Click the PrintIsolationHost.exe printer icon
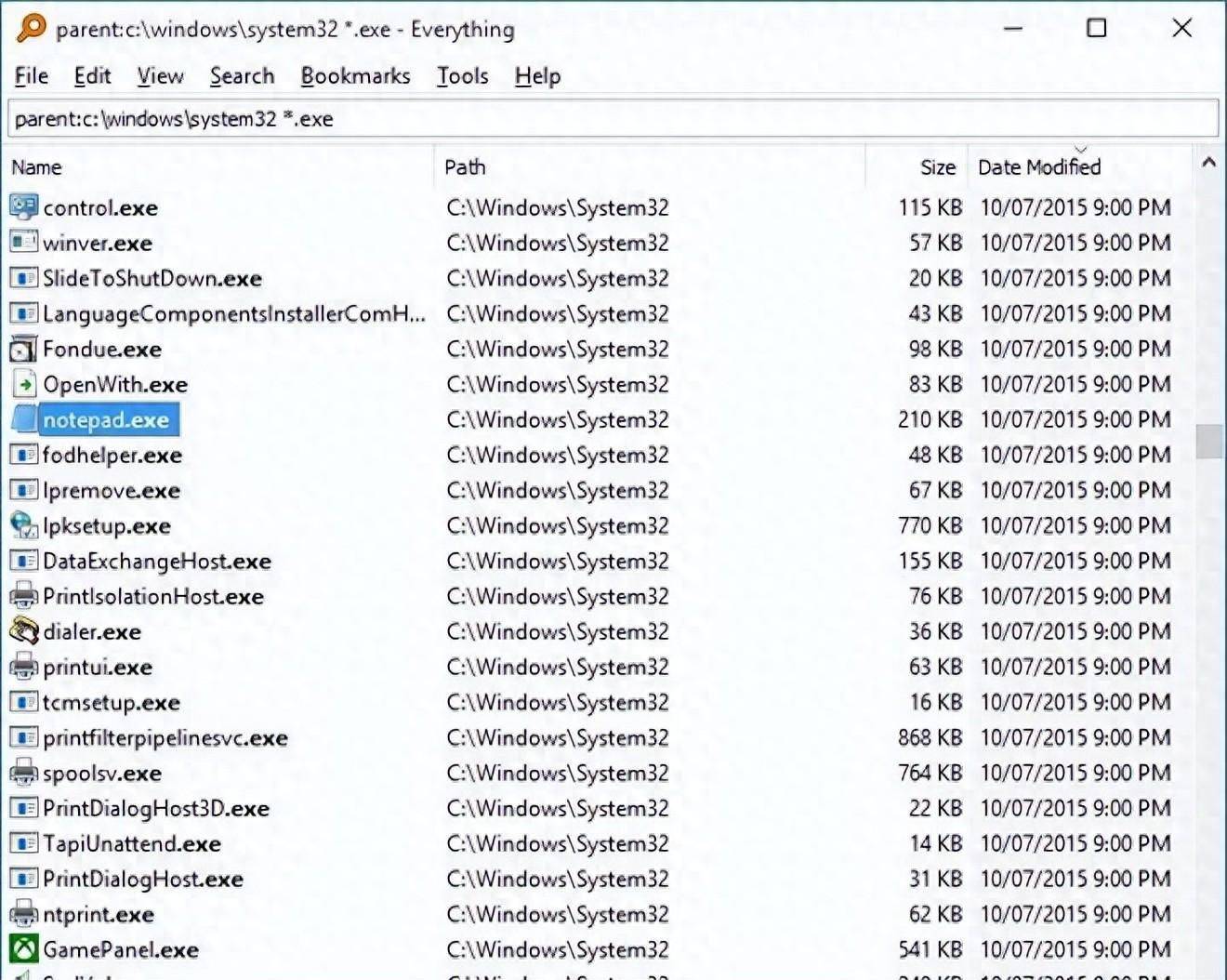1227x980 pixels. pyautogui.click(x=23, y=595)
